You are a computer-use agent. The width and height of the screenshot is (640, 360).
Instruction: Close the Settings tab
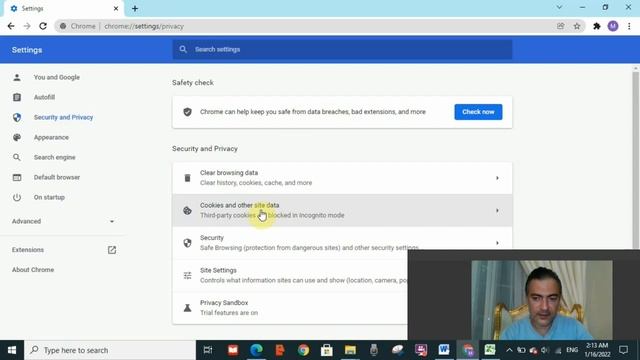point(116,8)
